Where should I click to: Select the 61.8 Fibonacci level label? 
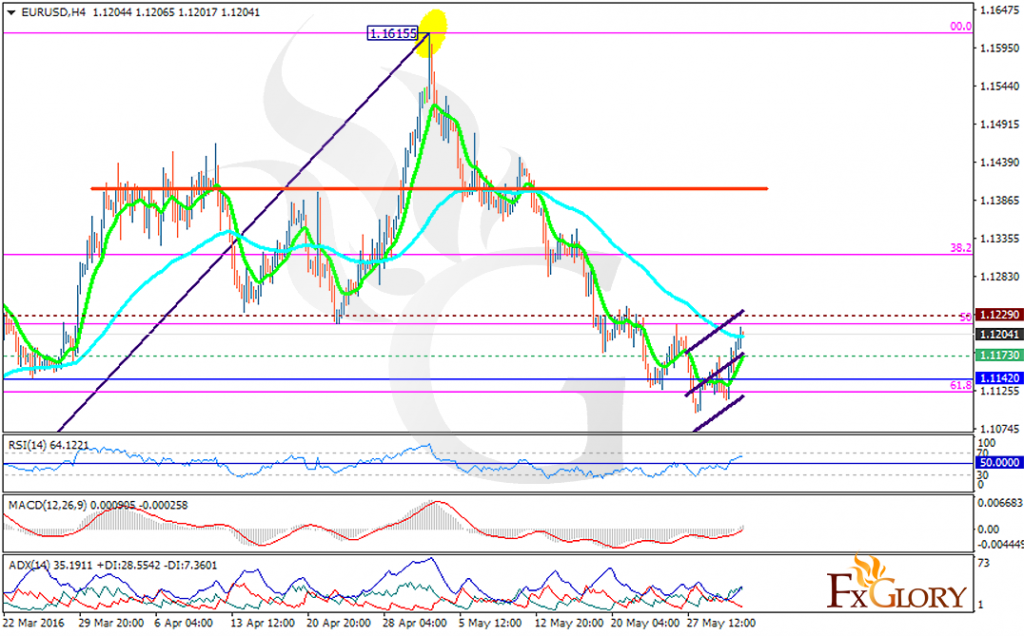961,386
